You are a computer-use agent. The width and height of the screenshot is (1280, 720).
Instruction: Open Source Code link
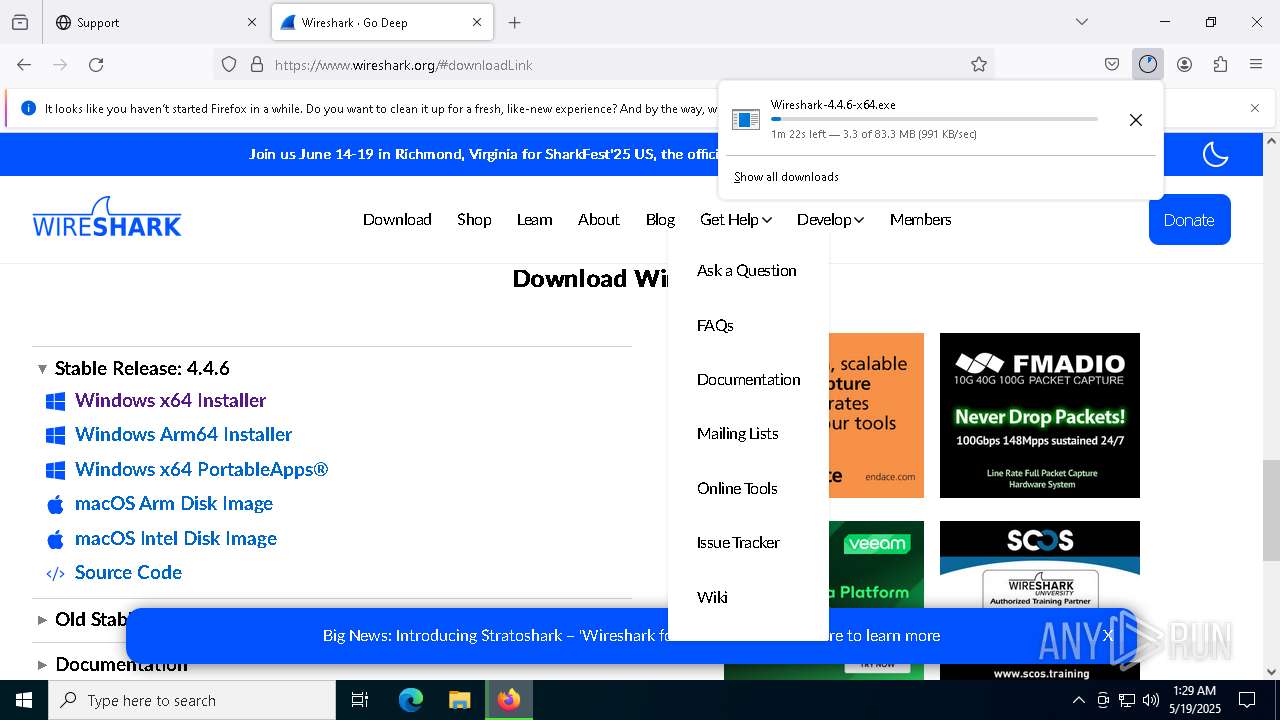(128, 572)
